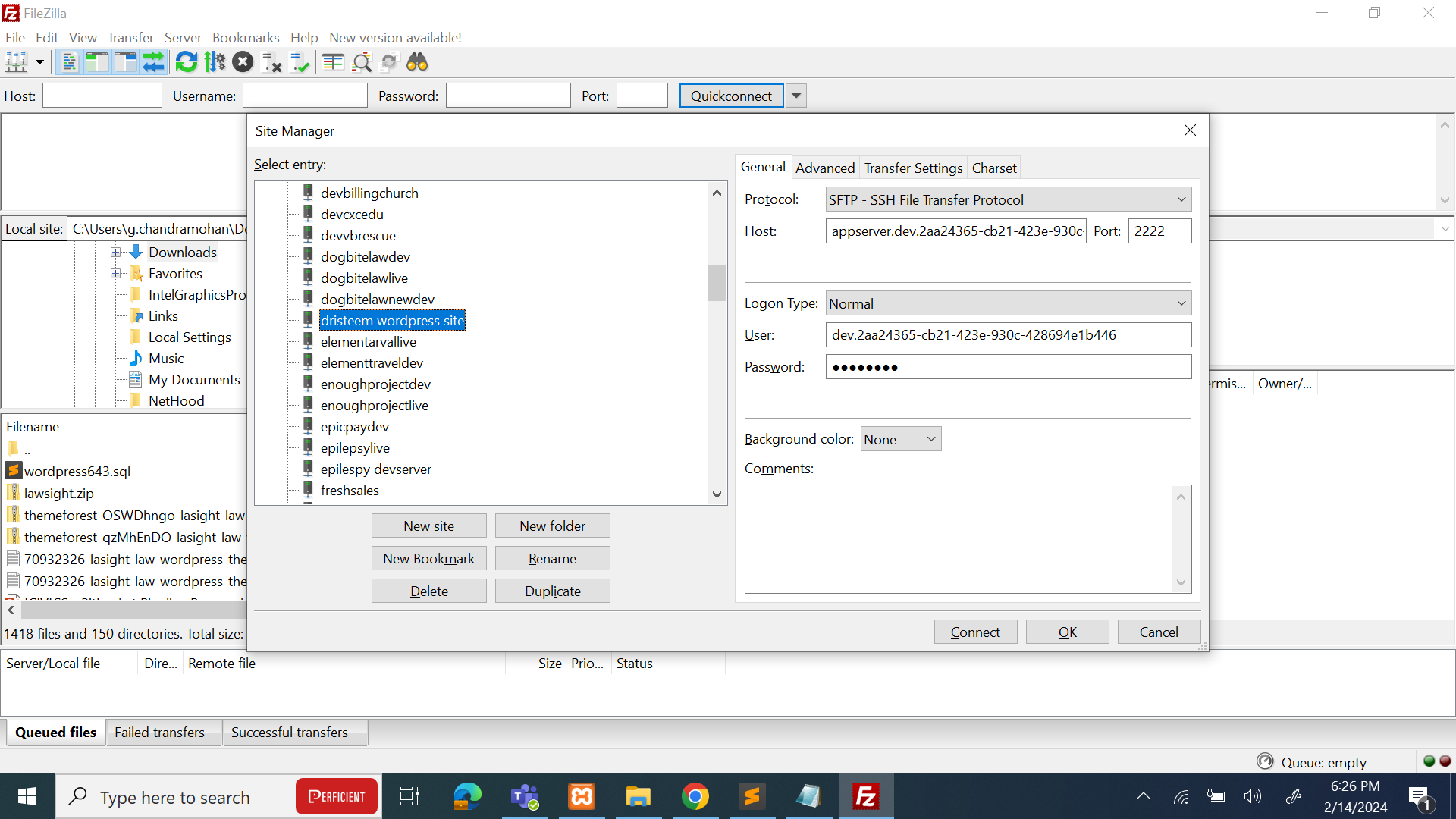Open Site Manager dropdown arrow in toolbar

pos(39,62)
